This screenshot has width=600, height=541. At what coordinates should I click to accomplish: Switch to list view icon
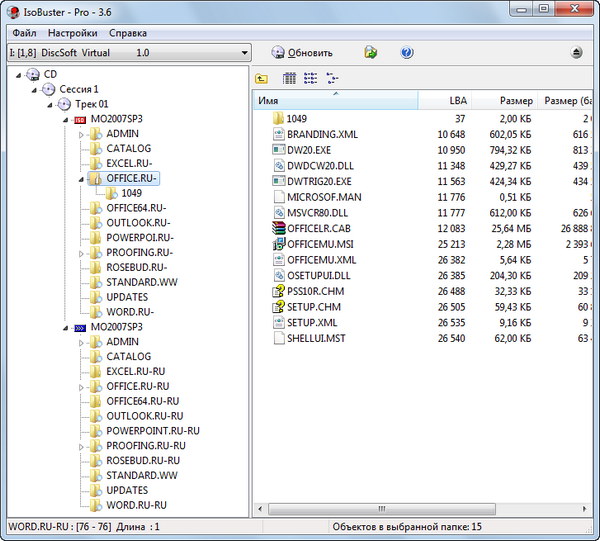(x=310, y=78)
